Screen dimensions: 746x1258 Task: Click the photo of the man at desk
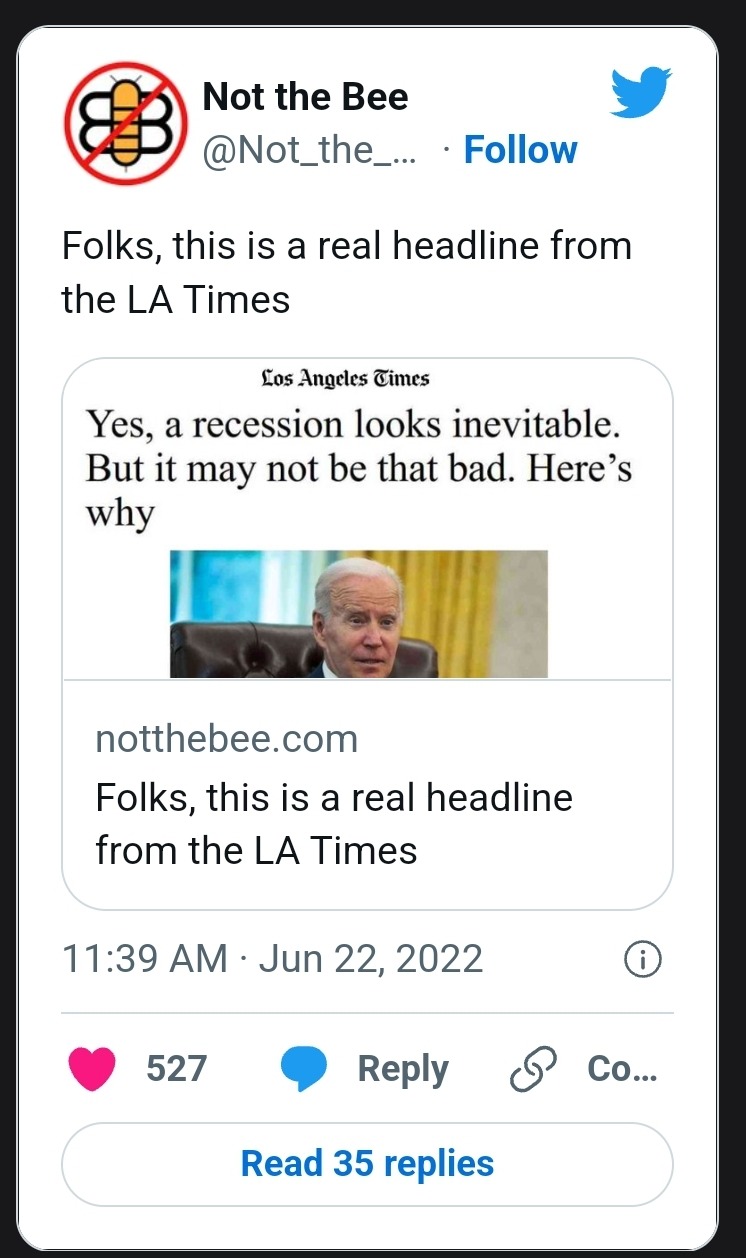click(x=358, y=614)
